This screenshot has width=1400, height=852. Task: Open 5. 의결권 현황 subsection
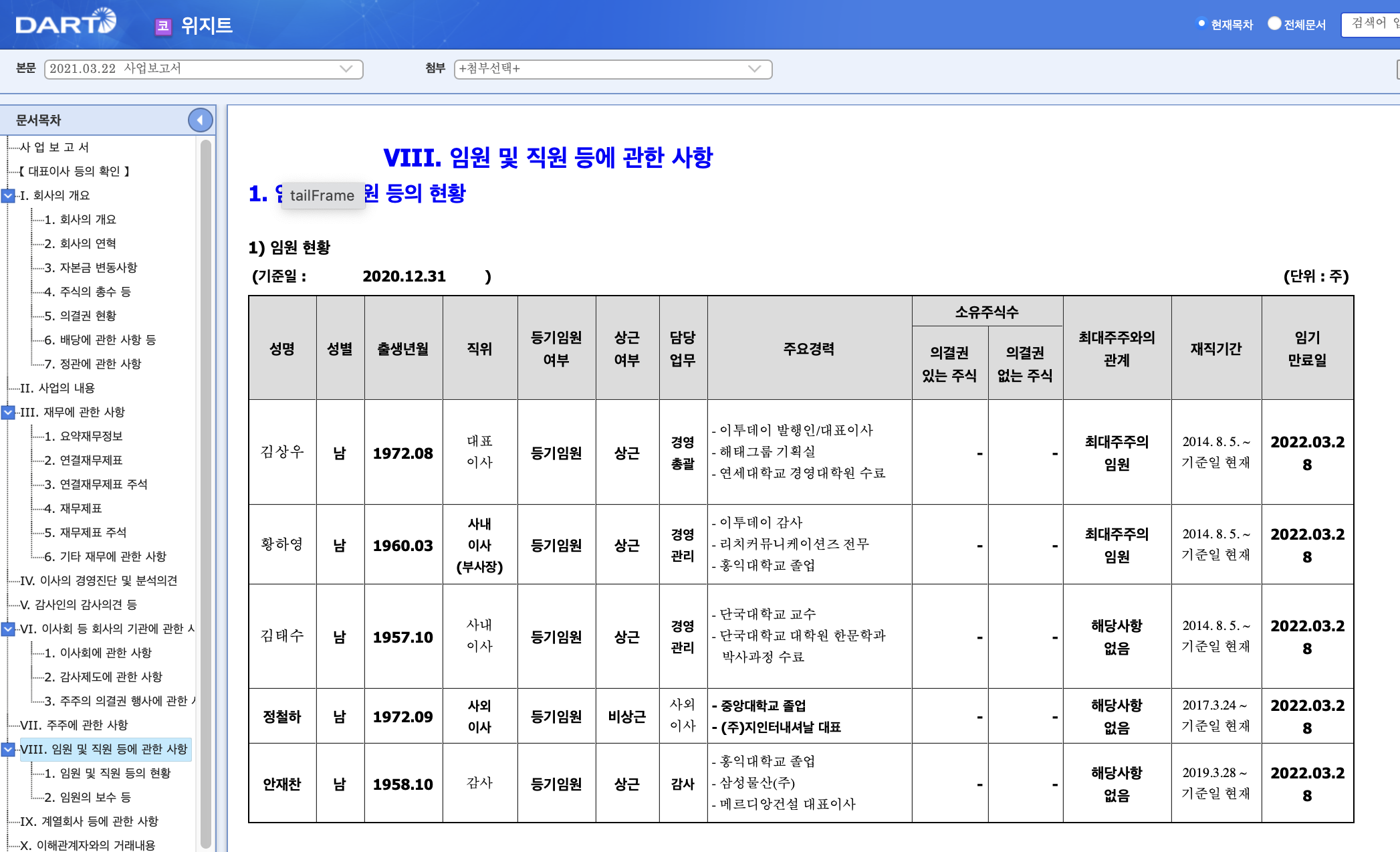[80, 316]
